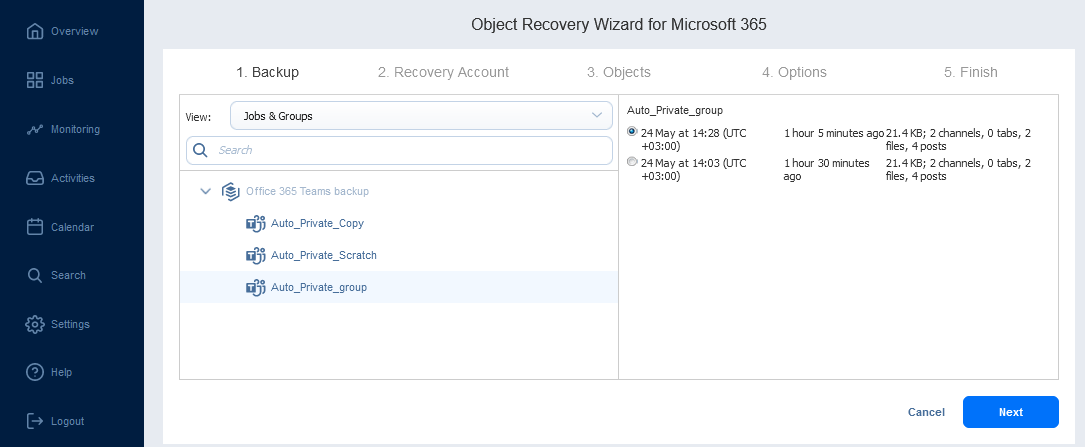The width and height of the screenshot is (1085, 447).
Task: Go to the 5. Finish step
Action: [x=971, y=72]
